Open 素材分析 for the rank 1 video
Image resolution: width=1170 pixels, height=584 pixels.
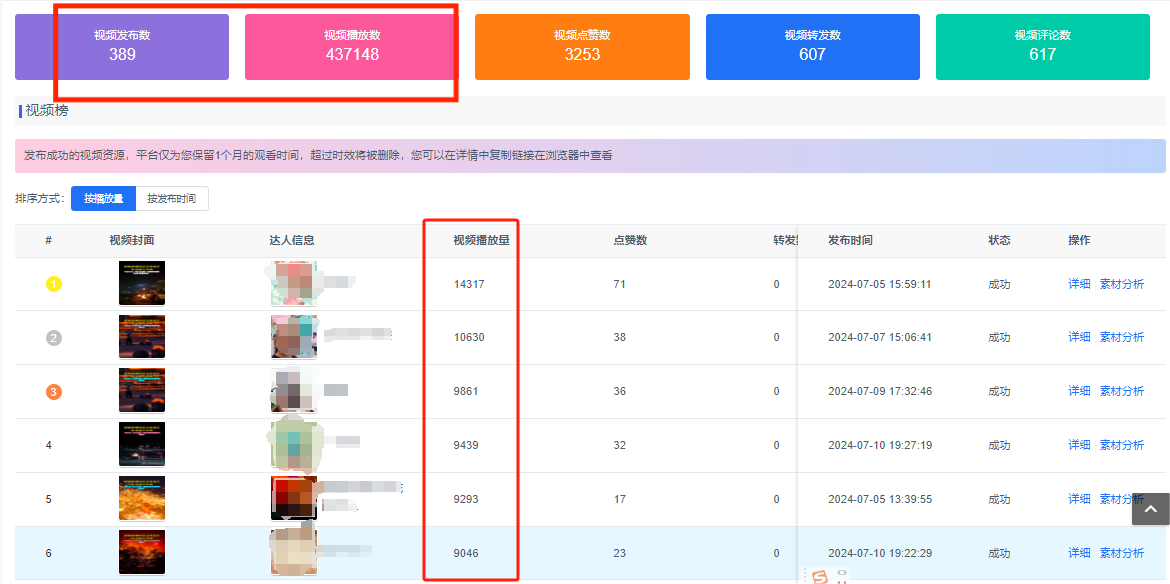(x=1122, y=284)
